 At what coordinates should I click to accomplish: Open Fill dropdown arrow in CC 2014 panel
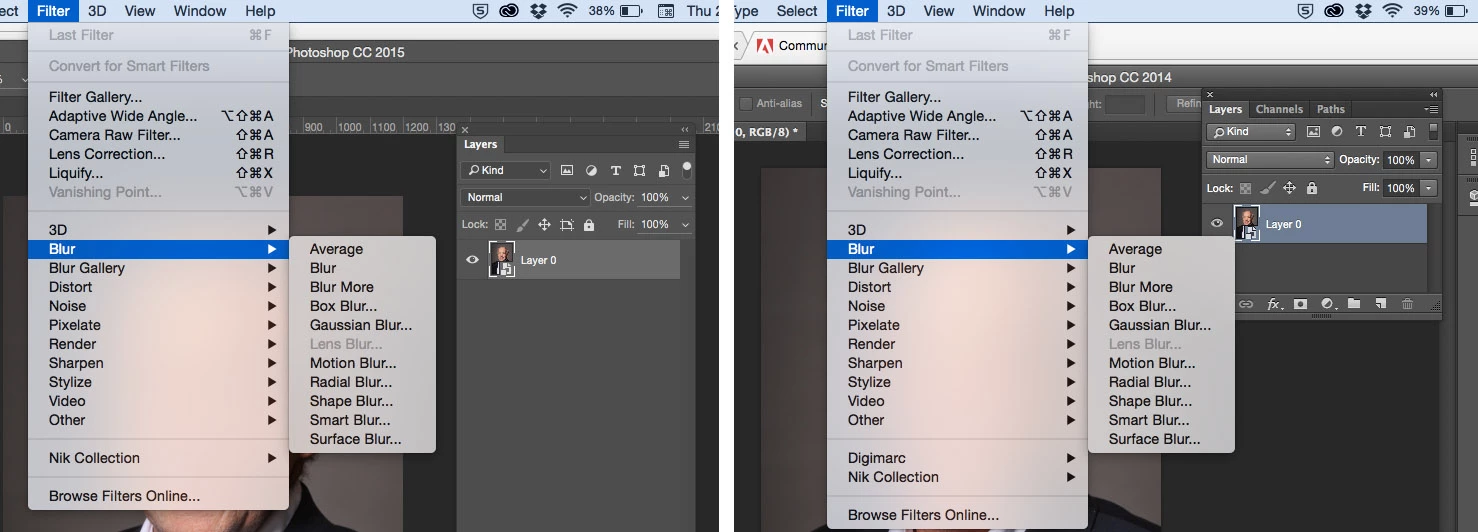point(1429,188)
